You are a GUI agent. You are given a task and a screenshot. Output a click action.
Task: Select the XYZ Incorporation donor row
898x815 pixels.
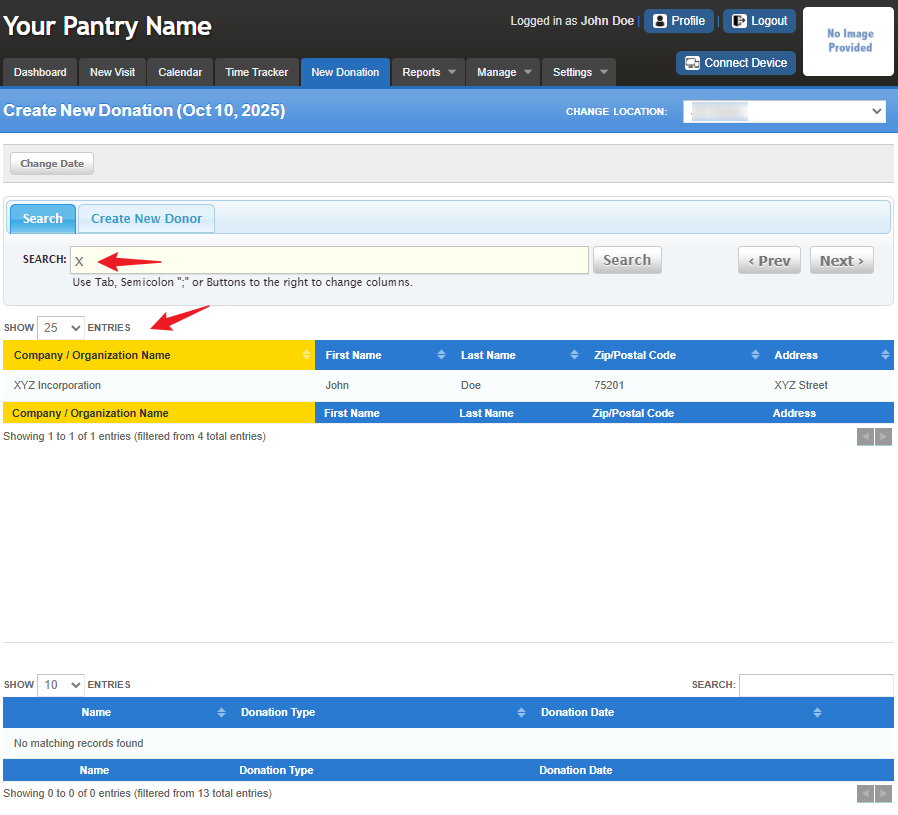(x=448, y=385)
